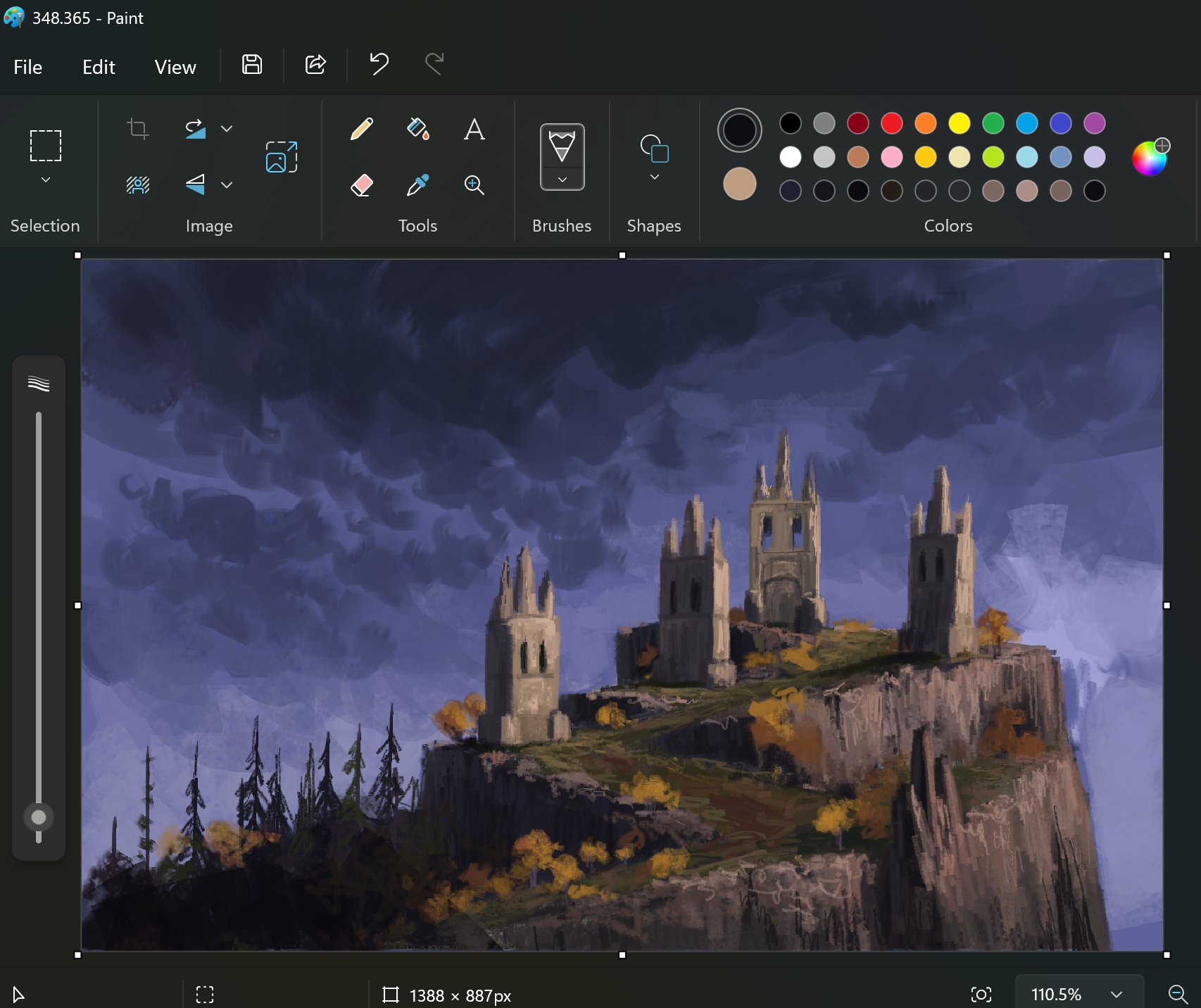Expand the Flip options dropdown arrow
Screen dimensions: 1201x1008
(x=227, y=185)
